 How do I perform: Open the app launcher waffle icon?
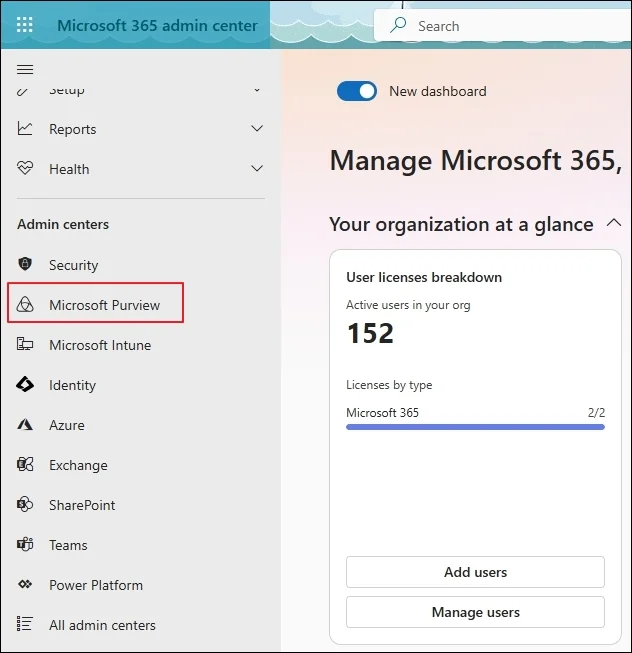click(25, 25)
